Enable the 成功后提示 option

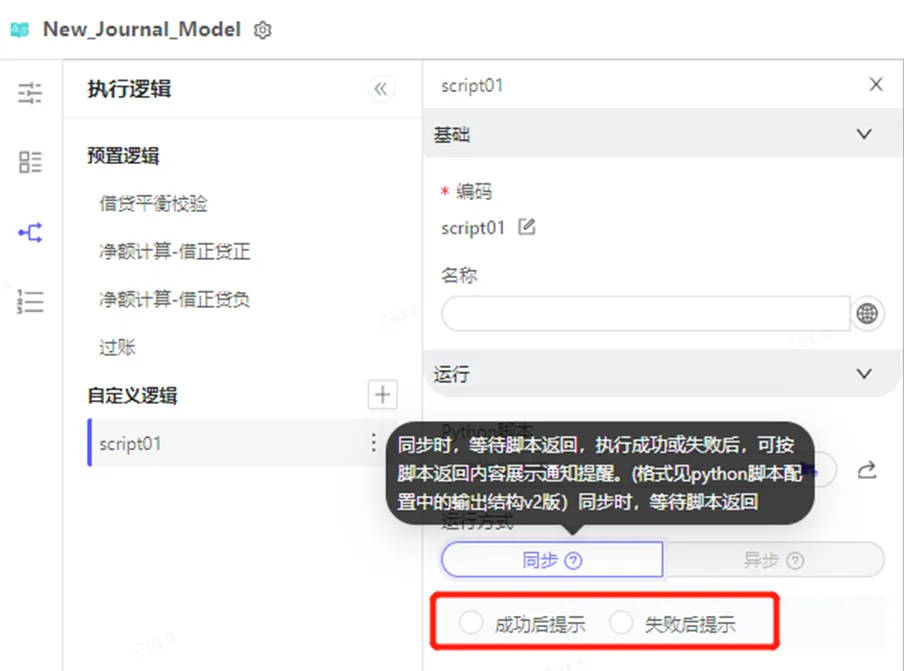(470, 624)
